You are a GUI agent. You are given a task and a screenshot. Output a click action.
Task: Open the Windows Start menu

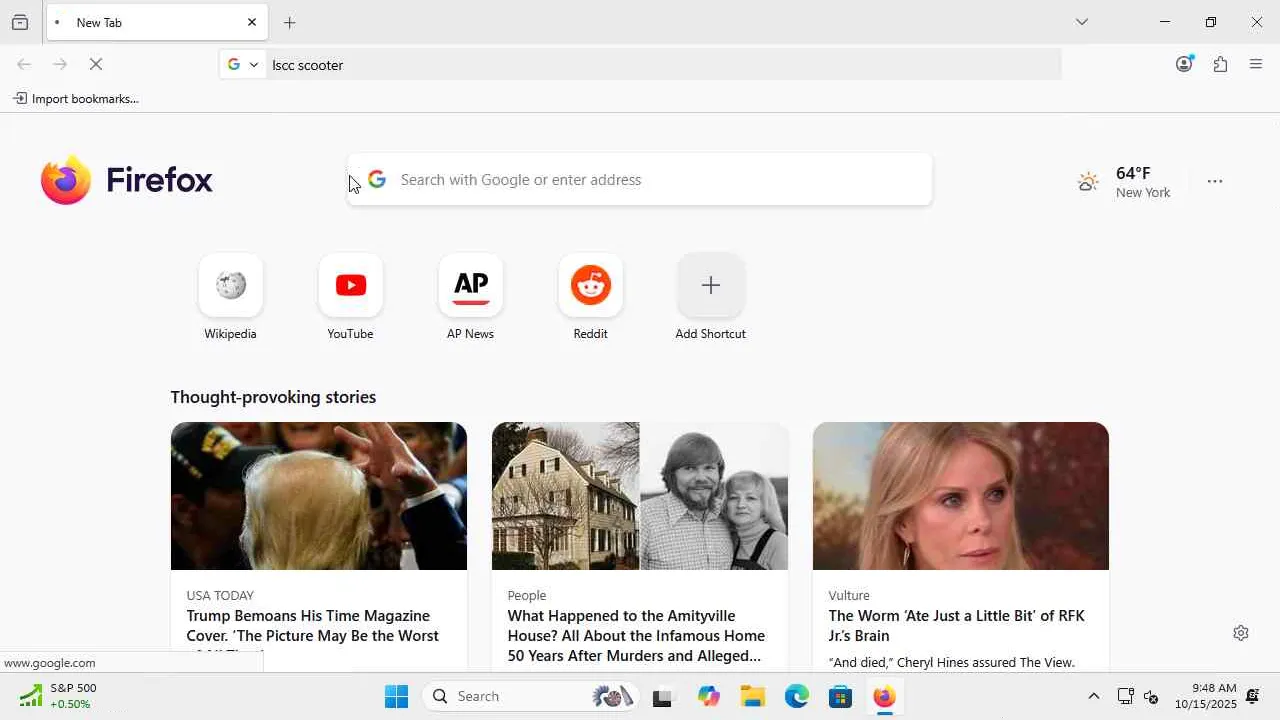coord(396,696)
